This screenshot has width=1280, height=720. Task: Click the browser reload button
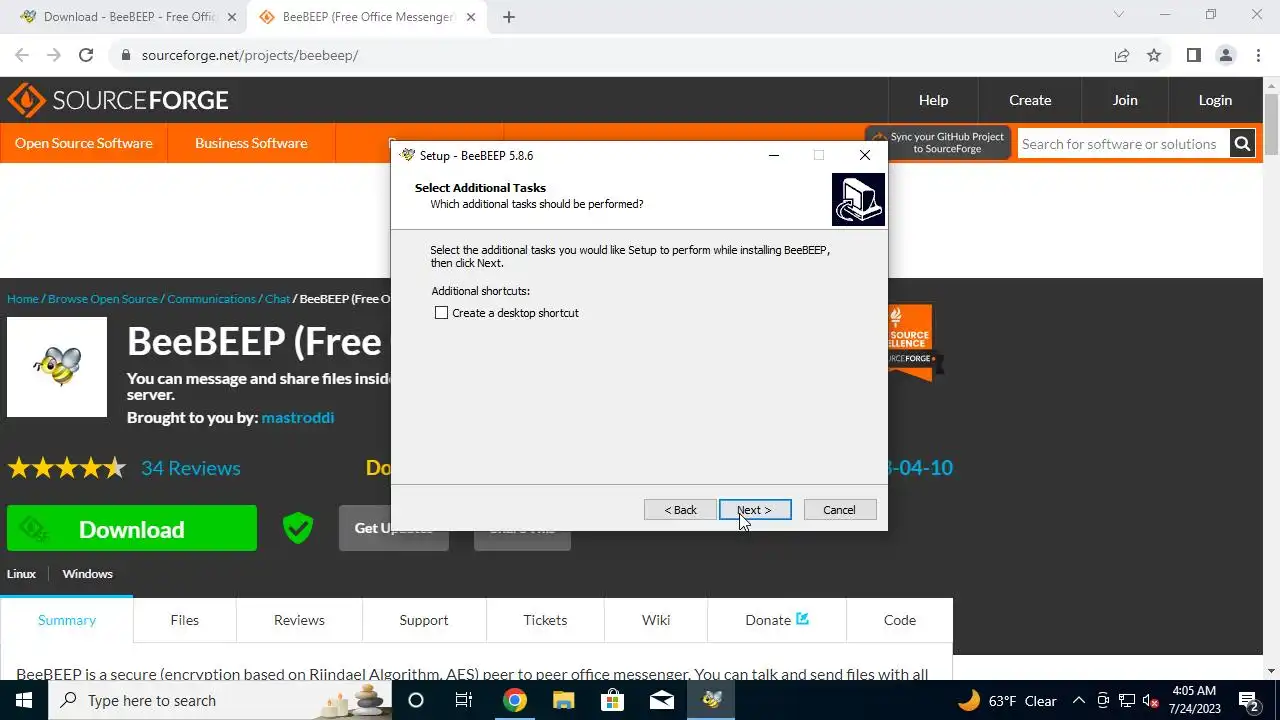click(86, 55)
